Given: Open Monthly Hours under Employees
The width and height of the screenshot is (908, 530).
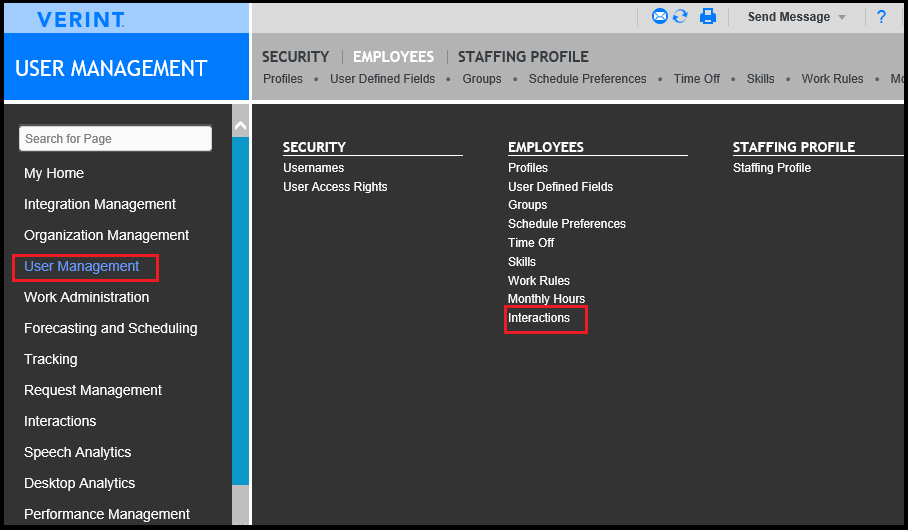Looking at the screenshot, I should coord(546,299).
